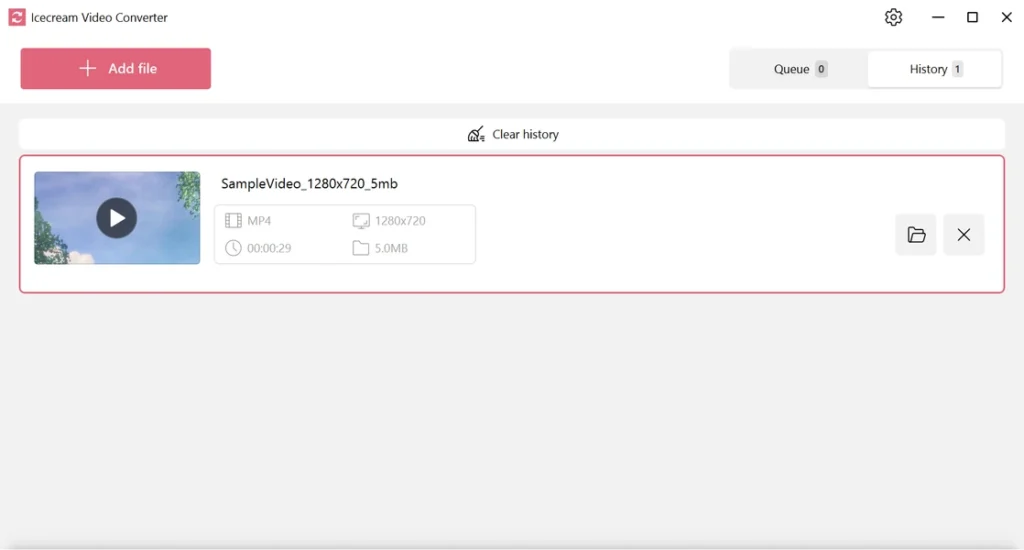Click the clock duration icon
Screen dimensions: 1024x550
coord(233,248)
